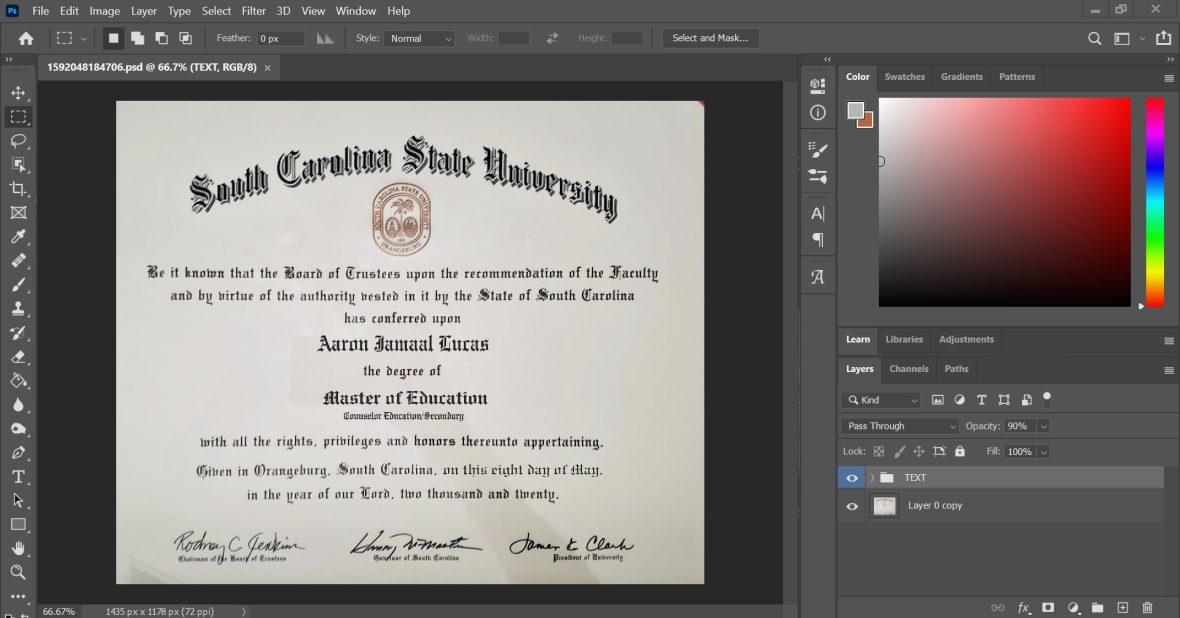Open the collapsed Paragraph panel icon

817,239
